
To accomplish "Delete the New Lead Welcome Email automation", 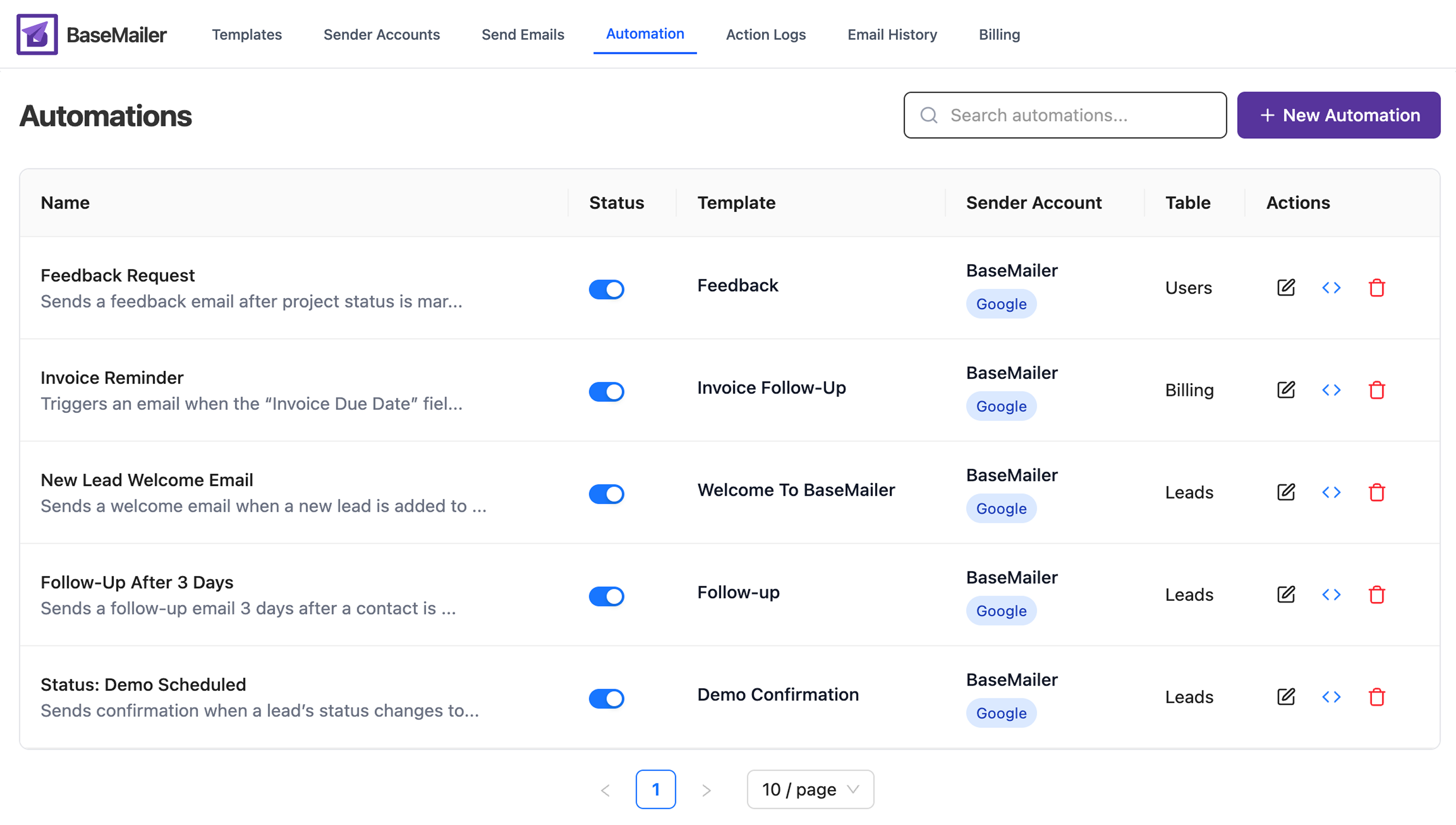I will pyautogui.click(x=1378, y=493).
